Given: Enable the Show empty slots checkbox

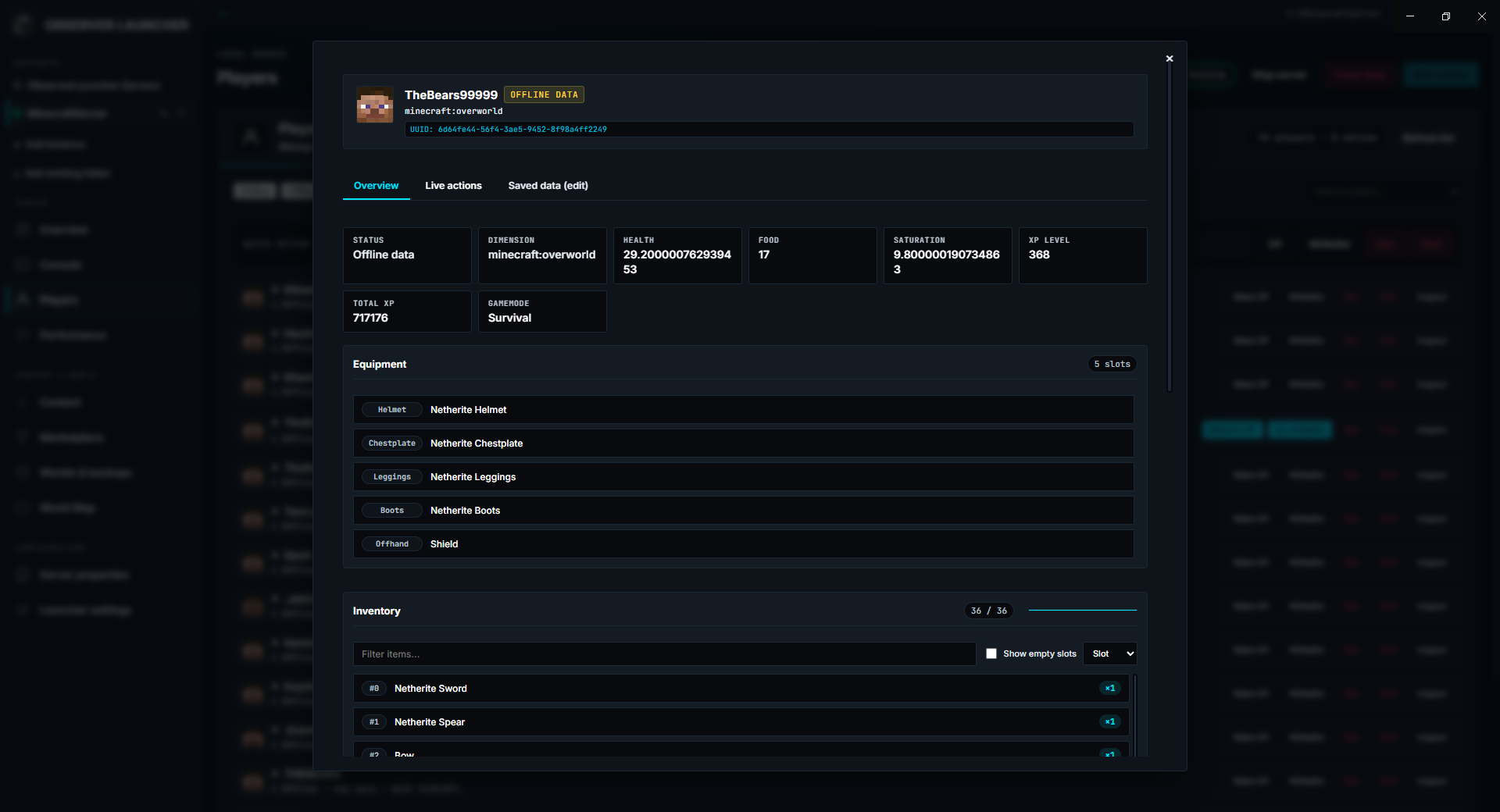Looking at the screenshot, I should tap(991, 654).
